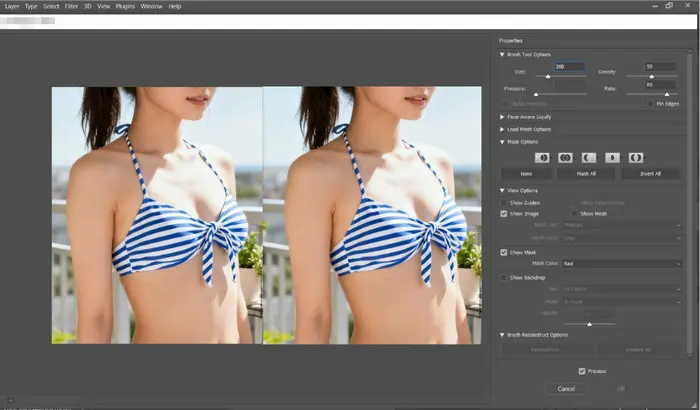Uncheck the Show Mask checkbox
Image resolution: width=700 pixels, height=410 pixels.
coord(504,252)
